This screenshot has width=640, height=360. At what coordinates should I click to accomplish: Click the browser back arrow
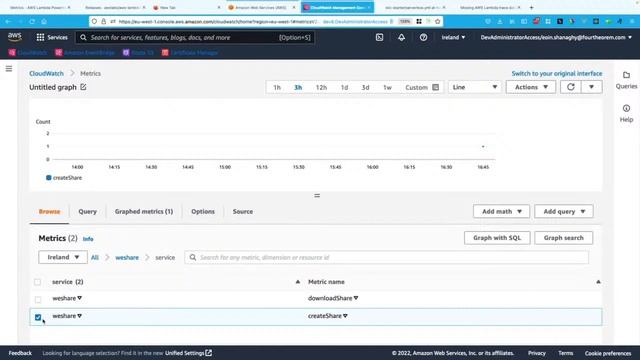tap(9, 21)
